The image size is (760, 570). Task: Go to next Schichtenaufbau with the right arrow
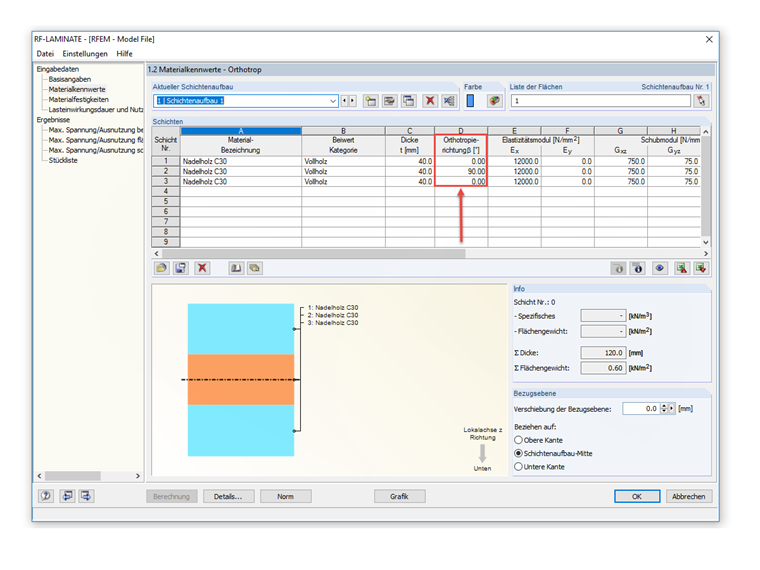click(352, 101)
